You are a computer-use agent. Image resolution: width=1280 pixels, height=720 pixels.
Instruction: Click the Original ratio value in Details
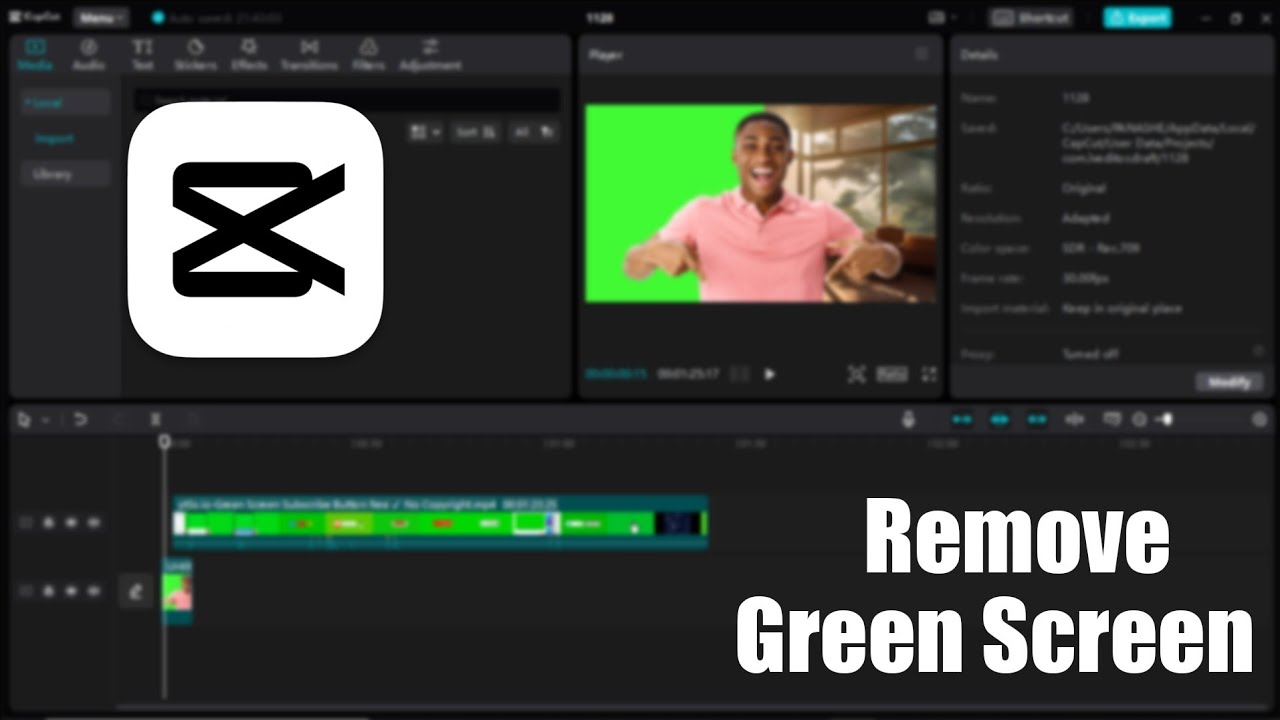[1083, 188]
